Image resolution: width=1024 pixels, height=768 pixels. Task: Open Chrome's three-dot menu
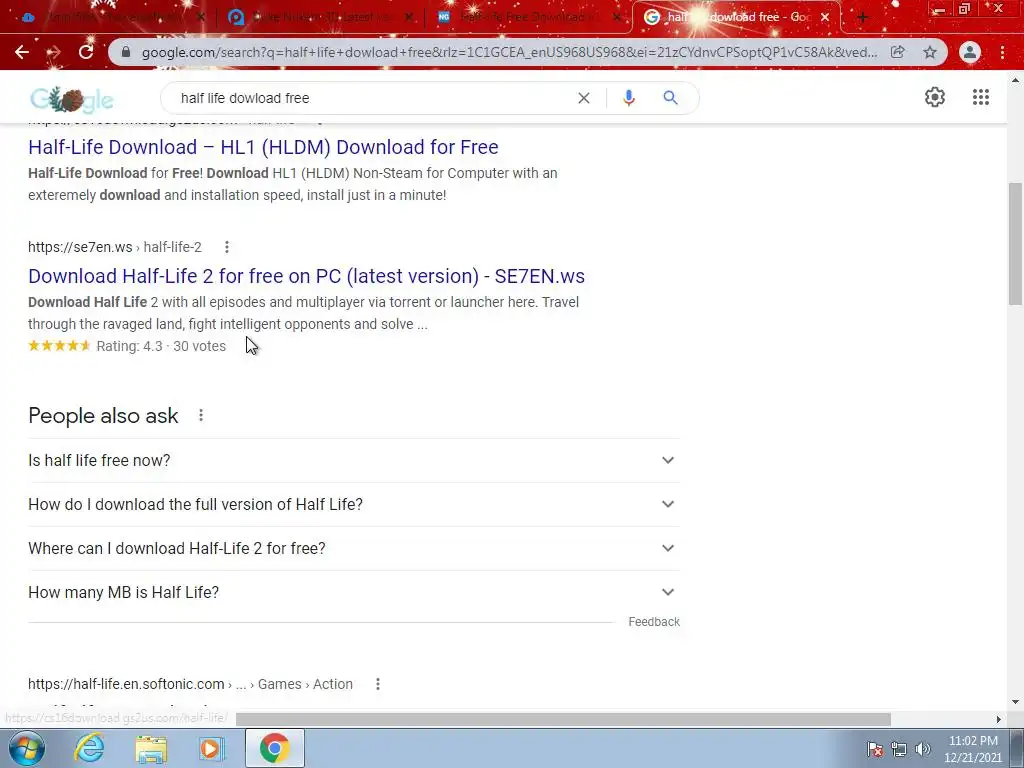(x=1002, y=52)
